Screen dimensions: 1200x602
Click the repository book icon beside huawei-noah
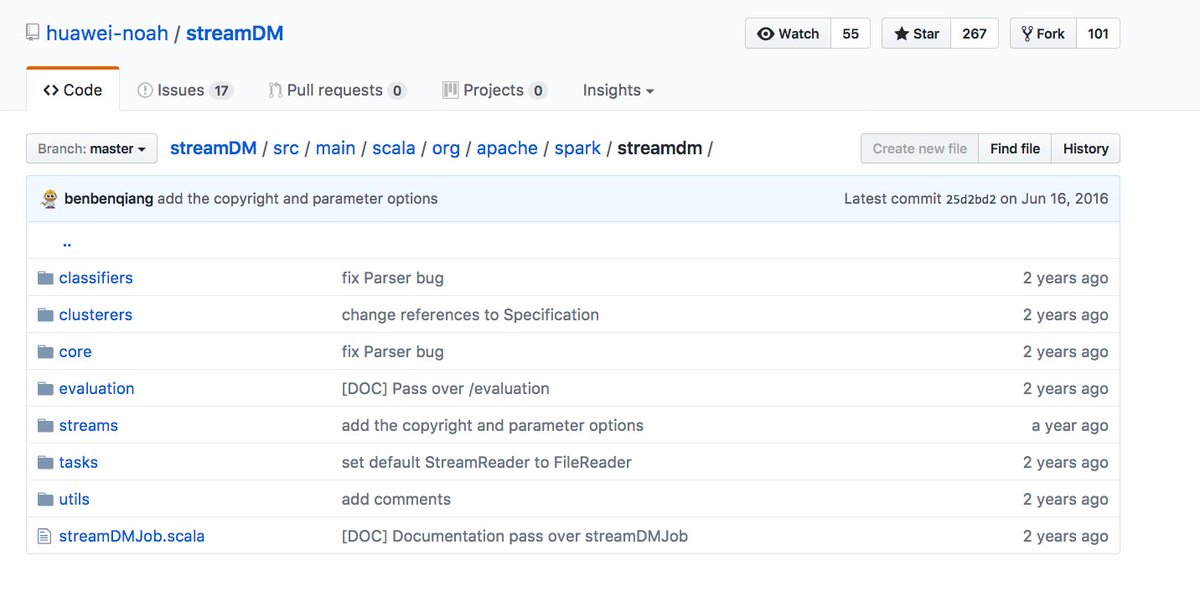(x=33, y=33)
